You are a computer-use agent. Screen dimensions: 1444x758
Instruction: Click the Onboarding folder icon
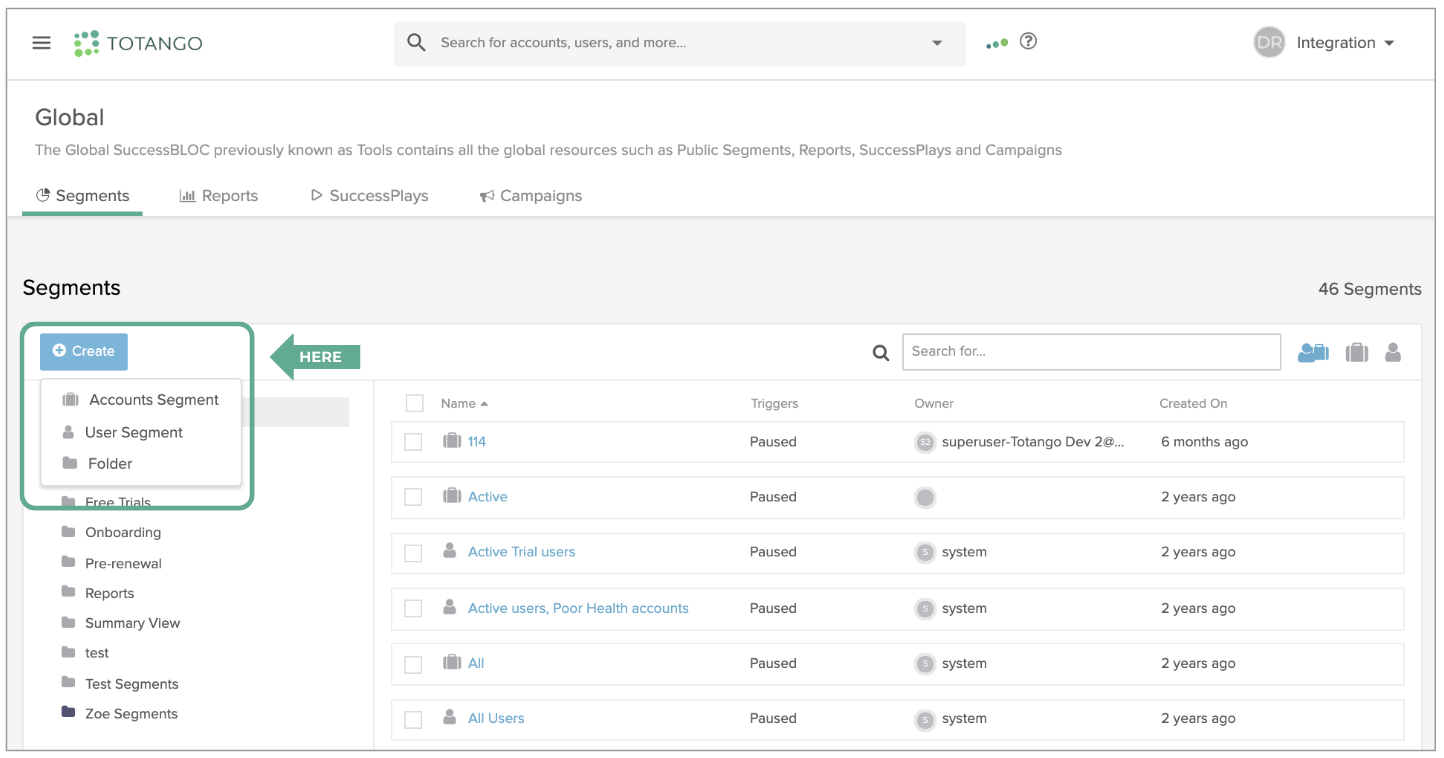click(68, 531)
